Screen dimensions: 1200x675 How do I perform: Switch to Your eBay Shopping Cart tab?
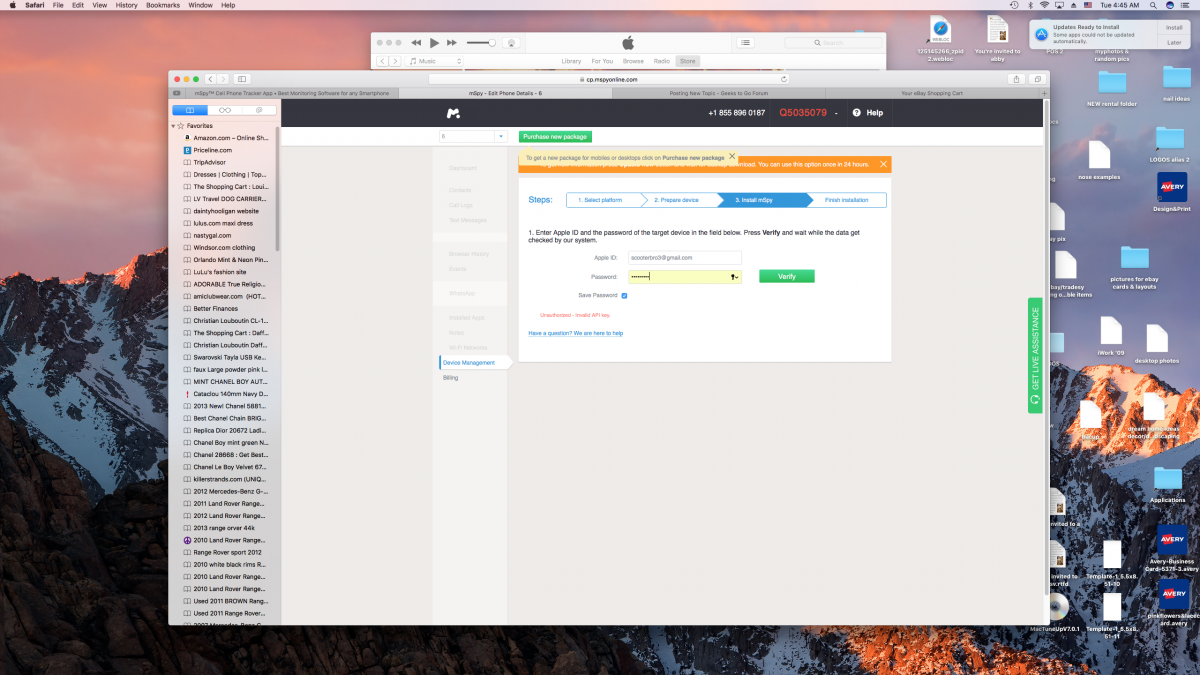930,93
